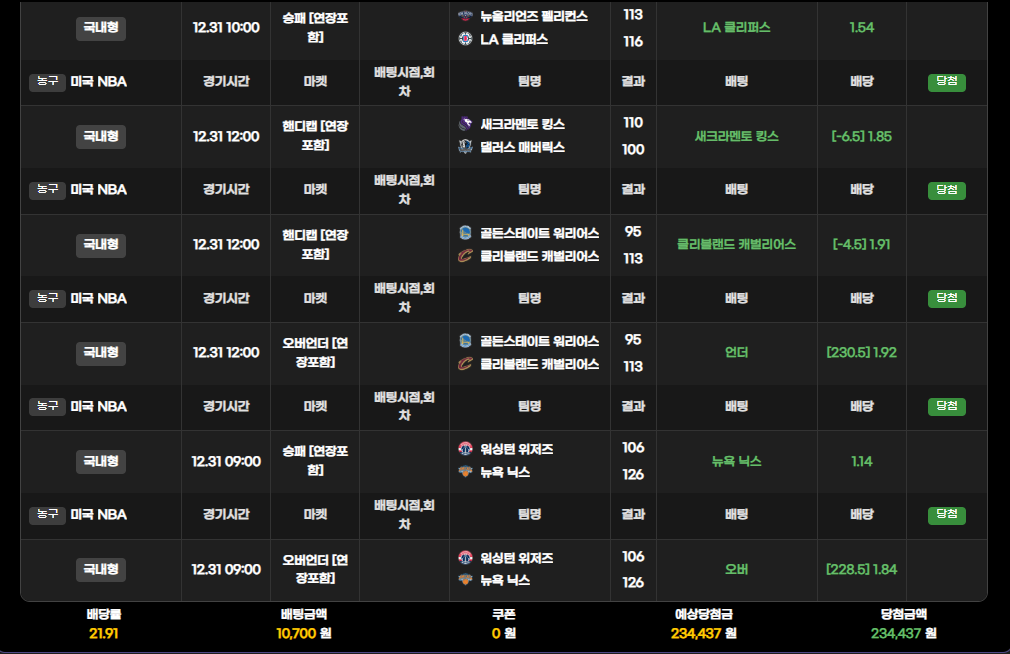This screenshot has width=1010, height=654.
Task: Select the green 새크라멘토 킹스 bet pick
Action: 736,136
